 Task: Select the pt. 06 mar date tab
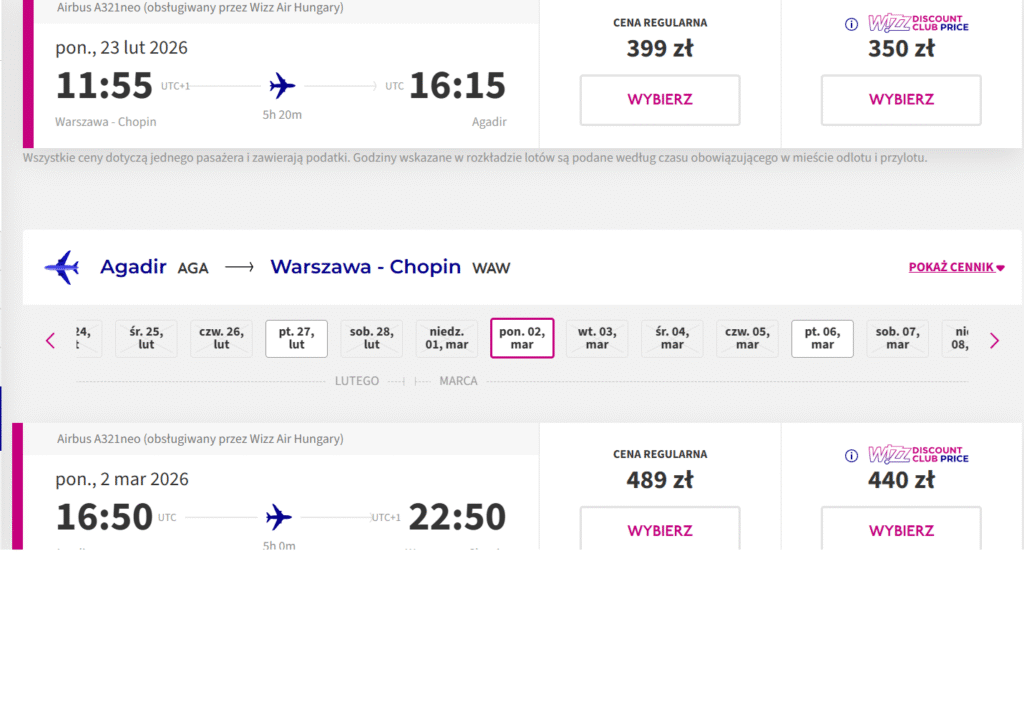click(x=822, y=338)
